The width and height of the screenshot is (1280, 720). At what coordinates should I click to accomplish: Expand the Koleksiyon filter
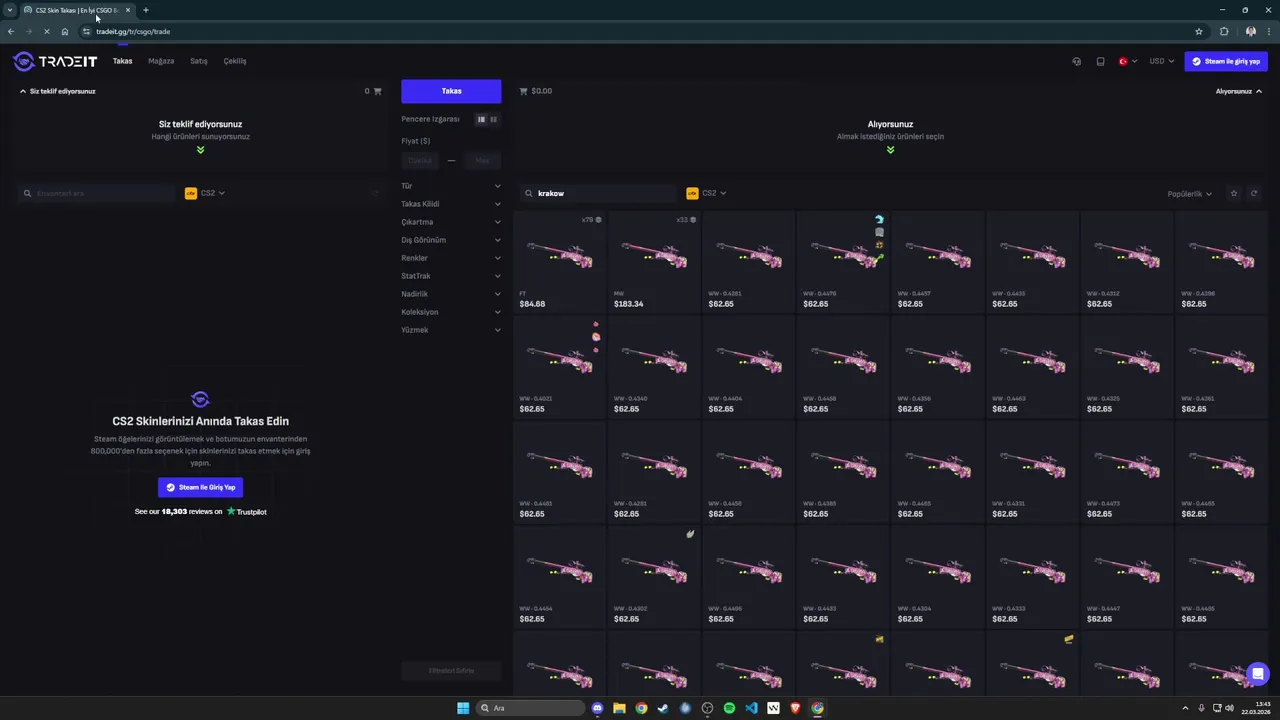tap(451, 312)
